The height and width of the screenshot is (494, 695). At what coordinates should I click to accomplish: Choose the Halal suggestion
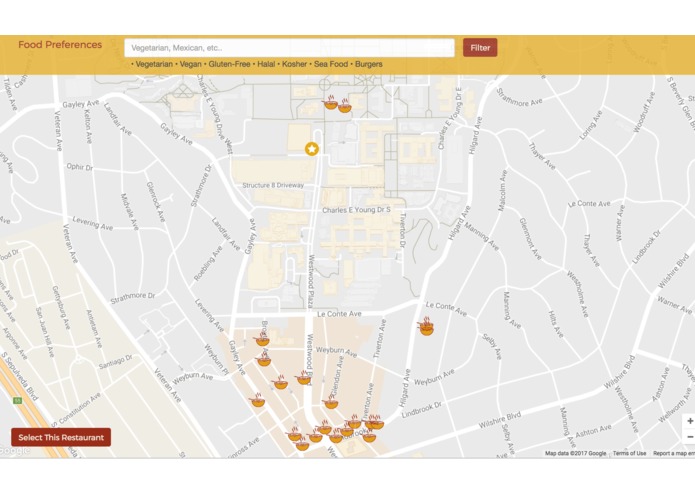(x=266, y=64)
